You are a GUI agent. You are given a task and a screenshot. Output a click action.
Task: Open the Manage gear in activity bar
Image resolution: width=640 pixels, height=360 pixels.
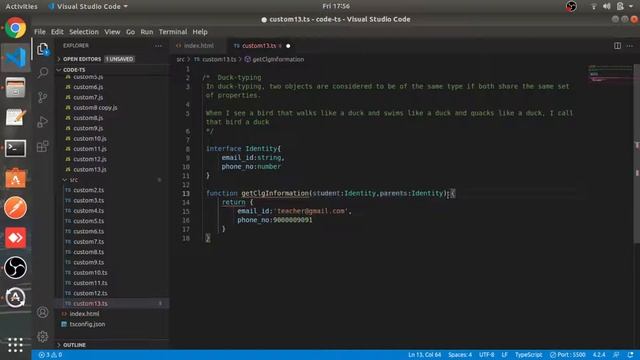point(43,337)
